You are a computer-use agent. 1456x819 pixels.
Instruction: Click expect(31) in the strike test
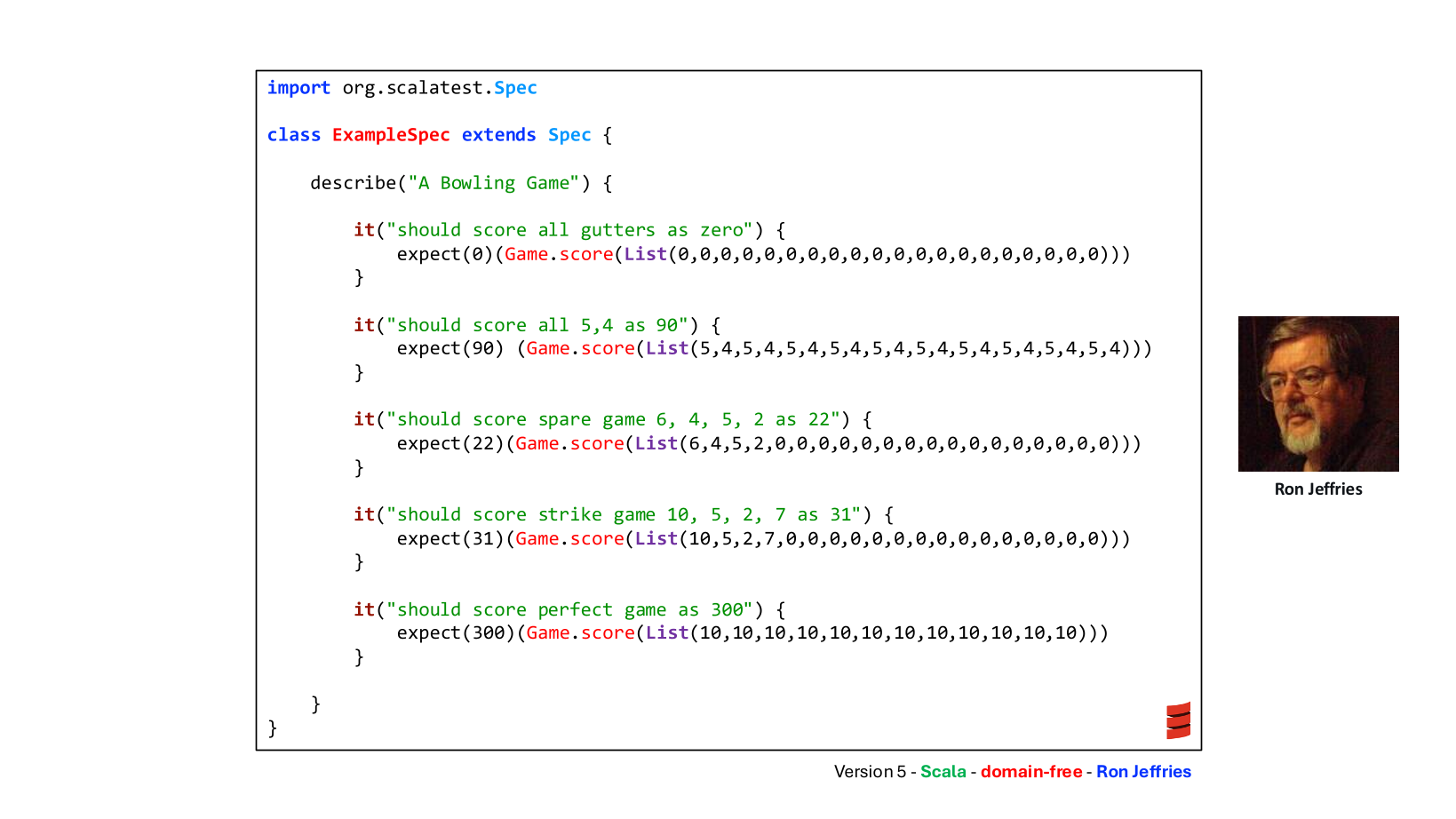pos(450,538)
